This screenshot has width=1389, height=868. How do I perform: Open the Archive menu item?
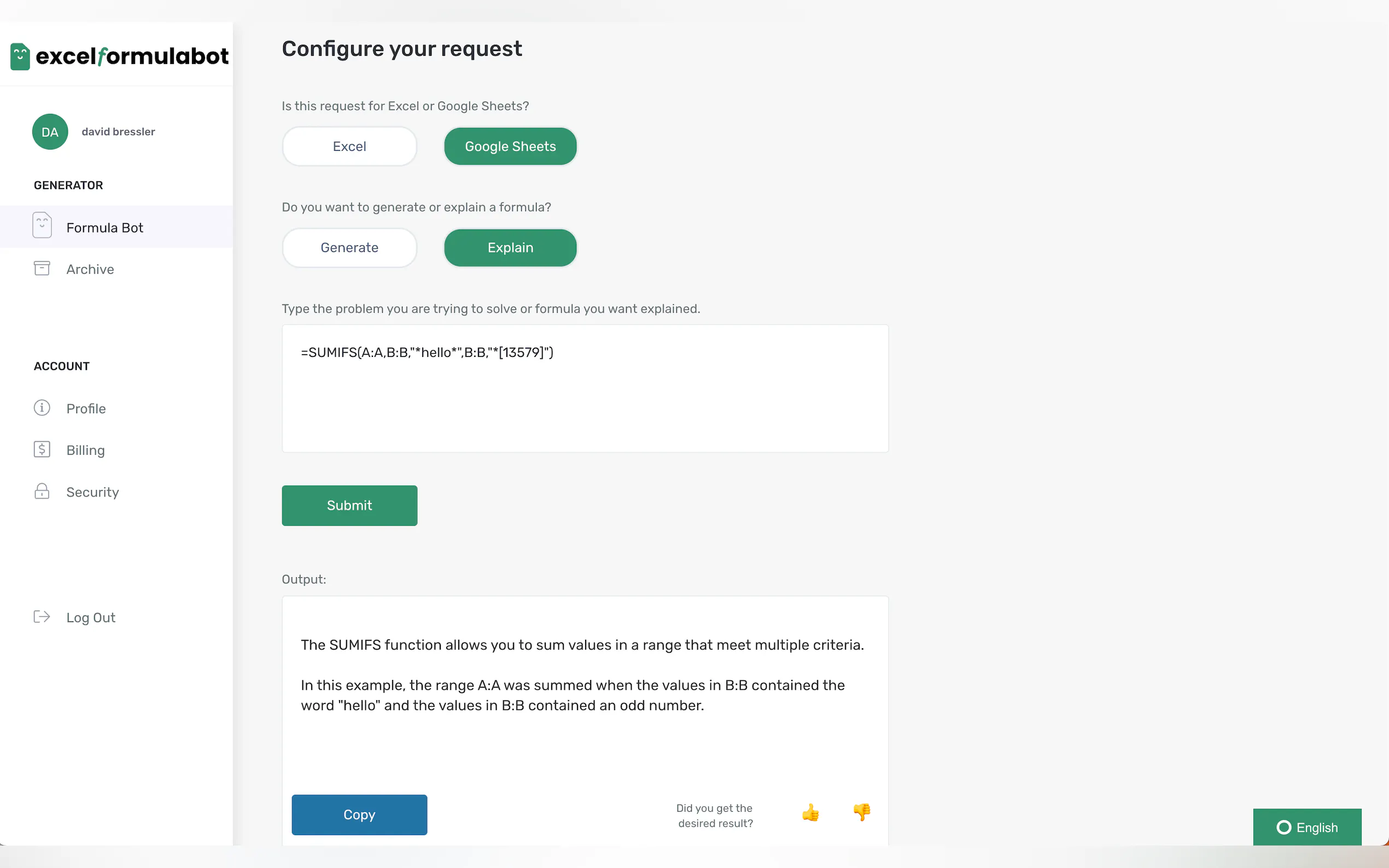click(90, 269)
